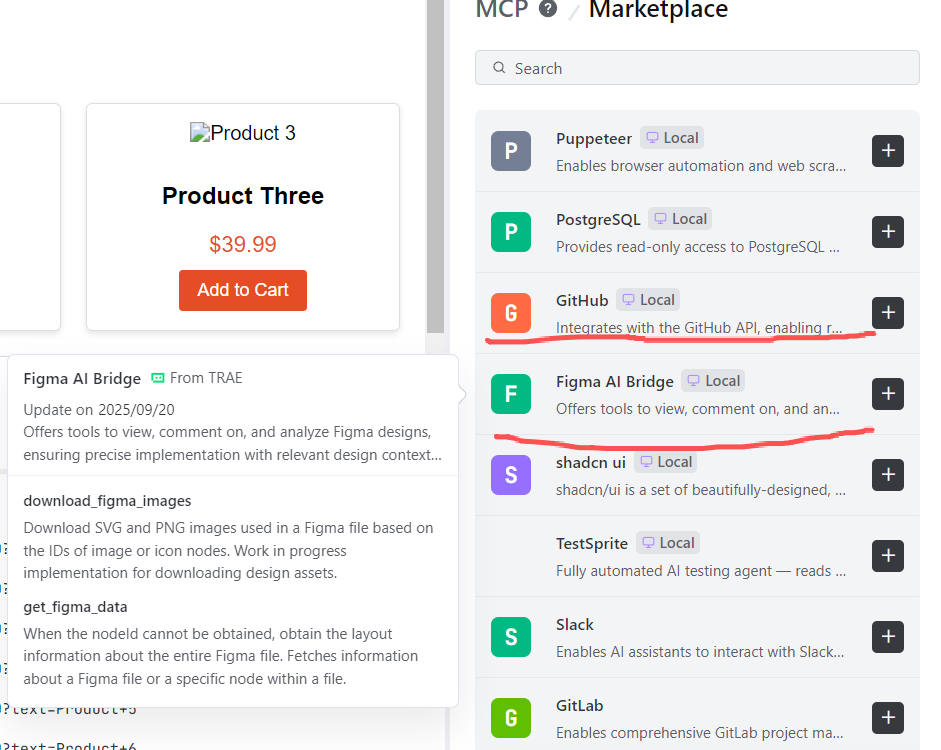This screenshot has width=941, height=750.
Task: Add the GitHub MCP server
Action: (x=888, y=313)
